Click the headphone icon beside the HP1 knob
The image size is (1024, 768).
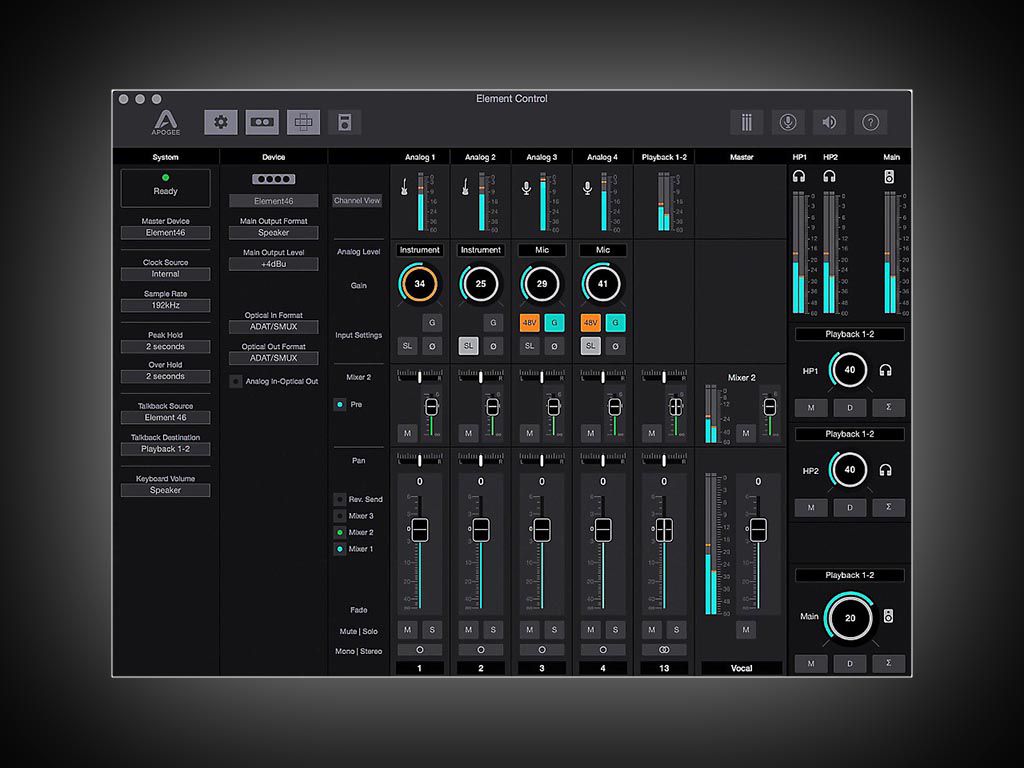[x=886, y=369]
